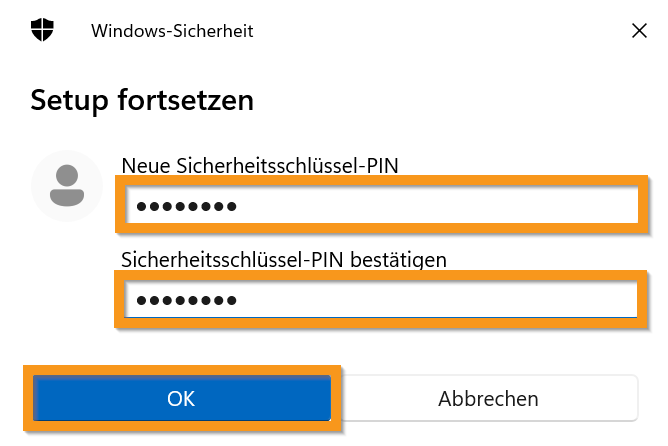Place cursor before first dot in new PIN
The image size is (668, 446).
point(134,207)
